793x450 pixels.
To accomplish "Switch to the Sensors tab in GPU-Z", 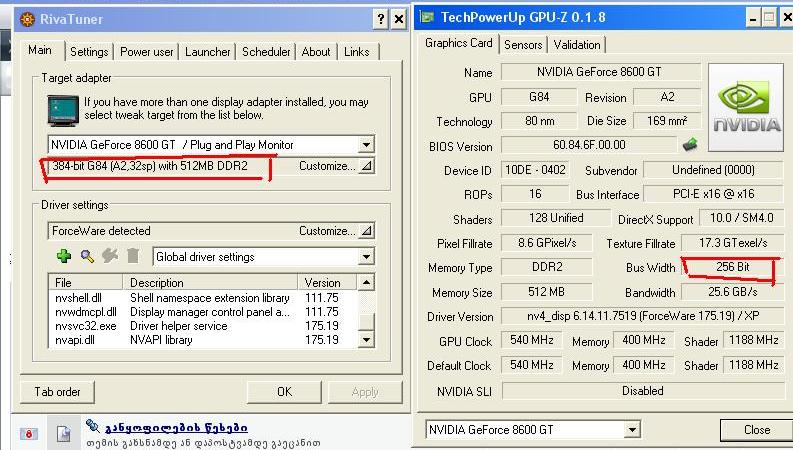I will coord(523,44).
